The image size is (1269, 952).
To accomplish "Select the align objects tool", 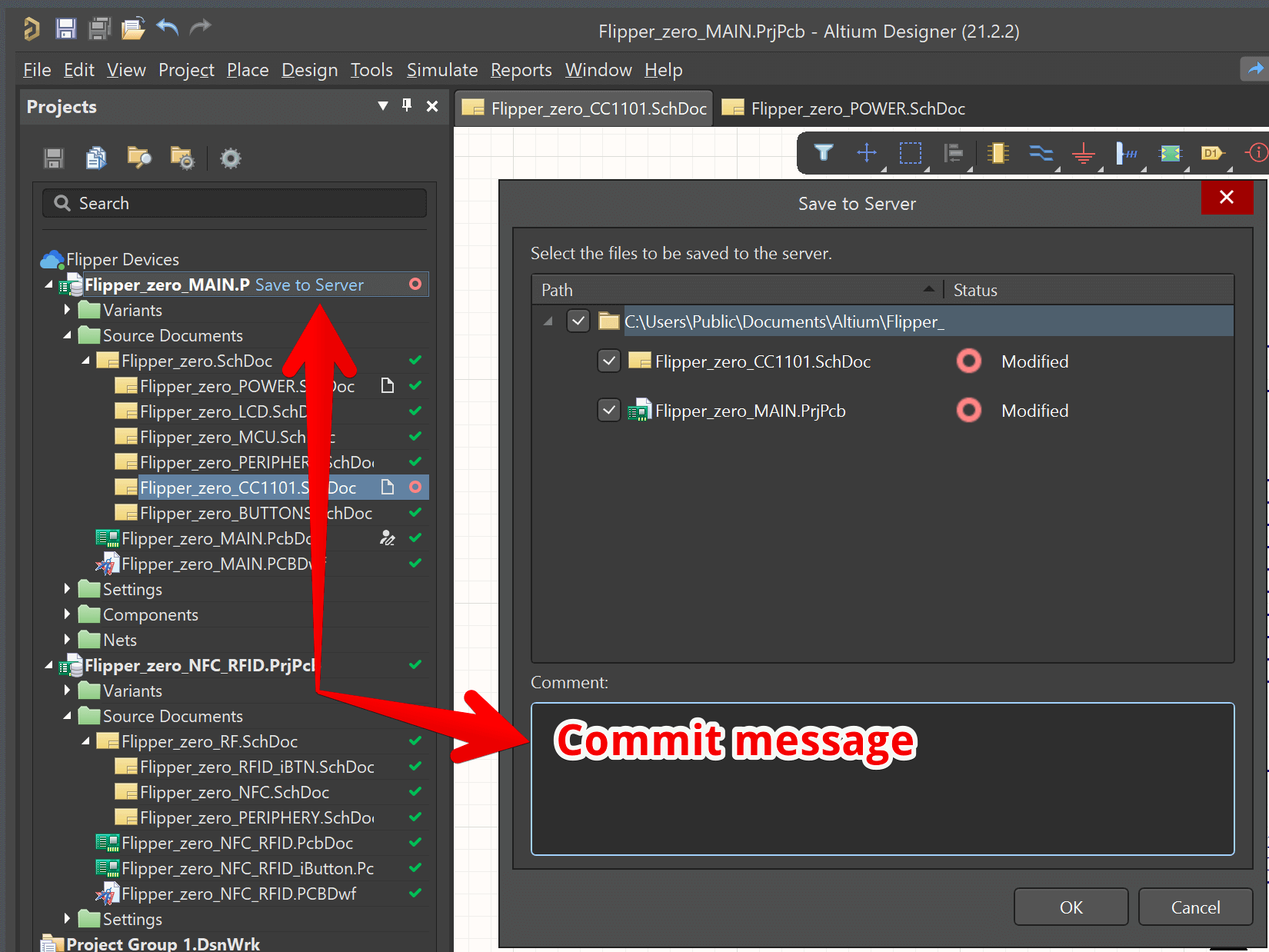I will tap(954, 153).
